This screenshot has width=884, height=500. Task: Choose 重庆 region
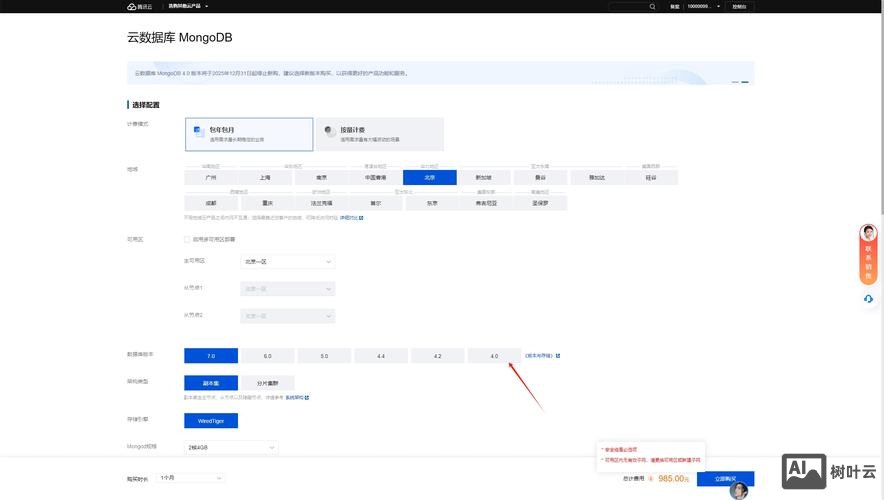(x=267, y=203)
